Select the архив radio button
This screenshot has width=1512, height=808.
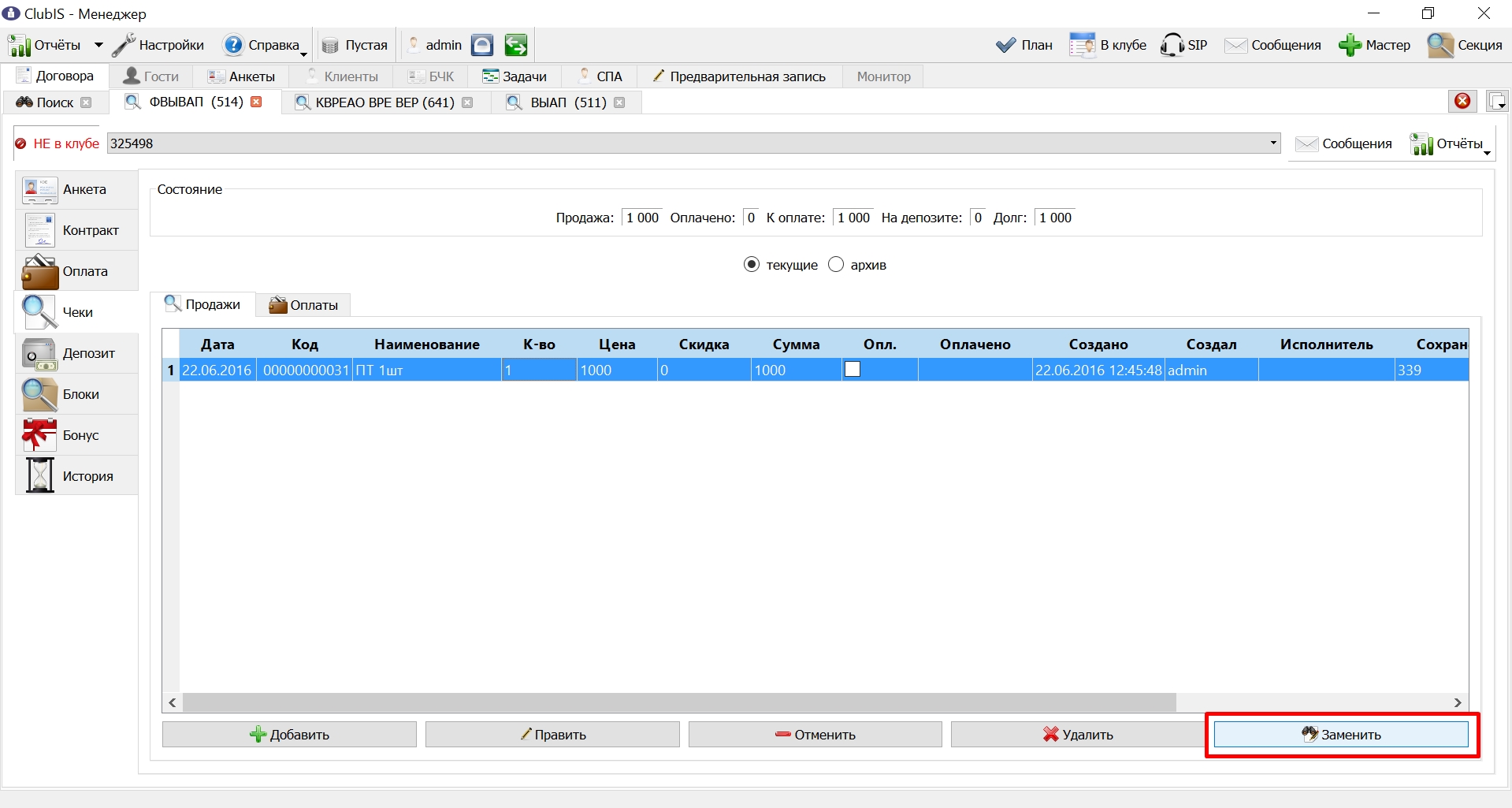tap(836, 264)
